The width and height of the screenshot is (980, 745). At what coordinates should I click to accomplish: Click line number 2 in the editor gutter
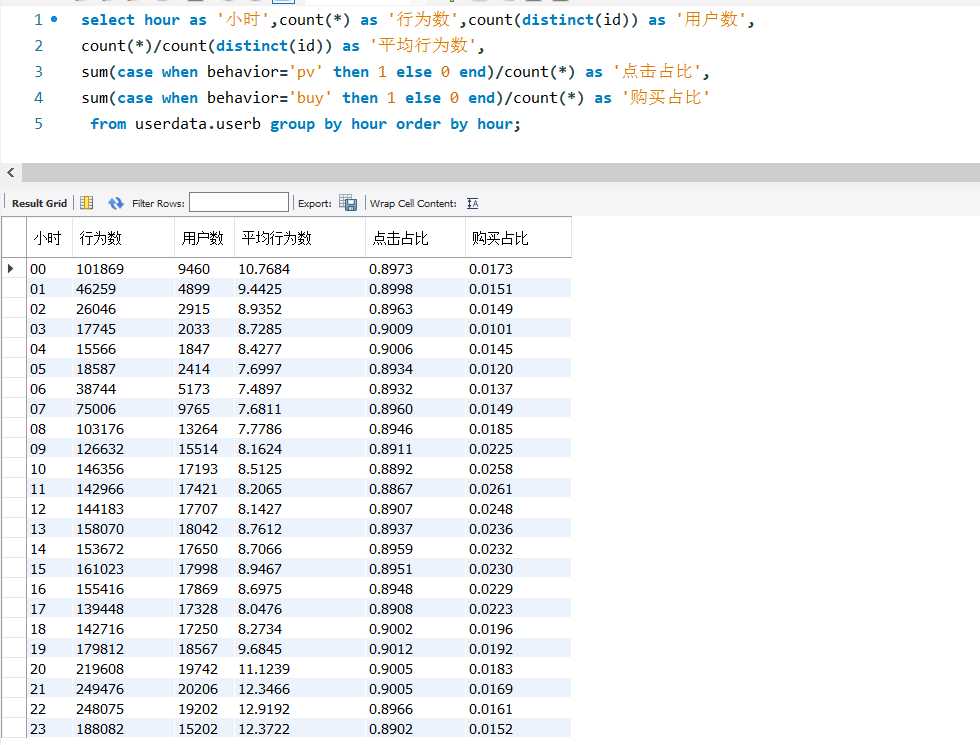click(39, 46)
